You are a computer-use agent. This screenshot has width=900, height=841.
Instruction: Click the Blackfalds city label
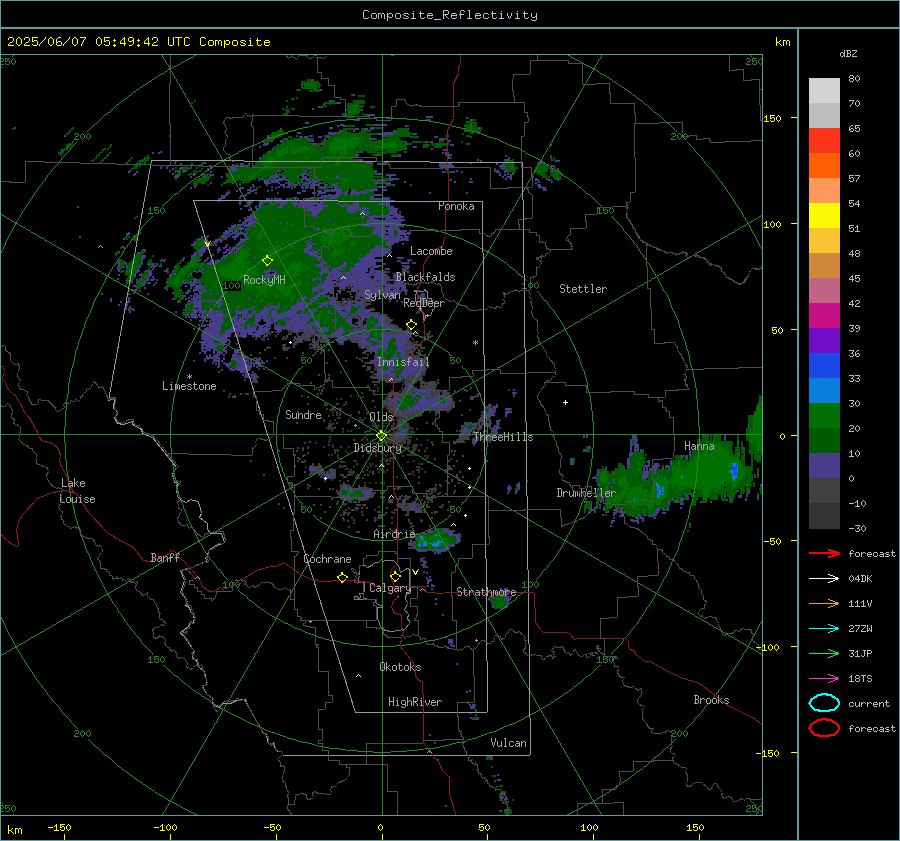pyautogui.click(x=425, y=277)
